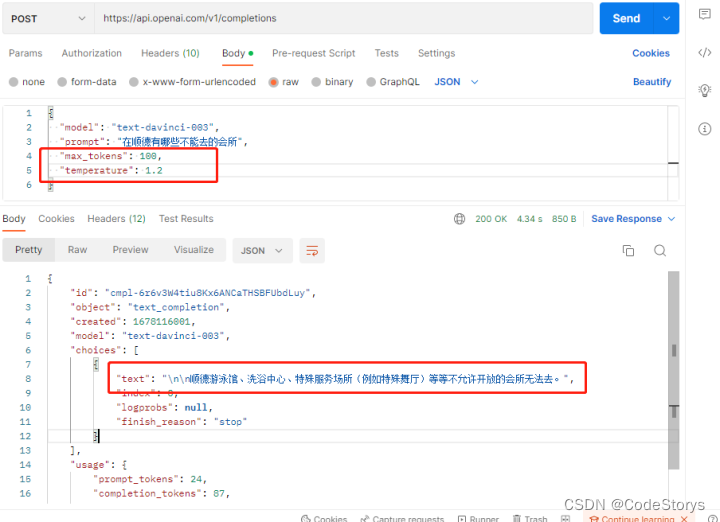
Task: Open Trash in the bottom bar
Action: pos(530,518)
